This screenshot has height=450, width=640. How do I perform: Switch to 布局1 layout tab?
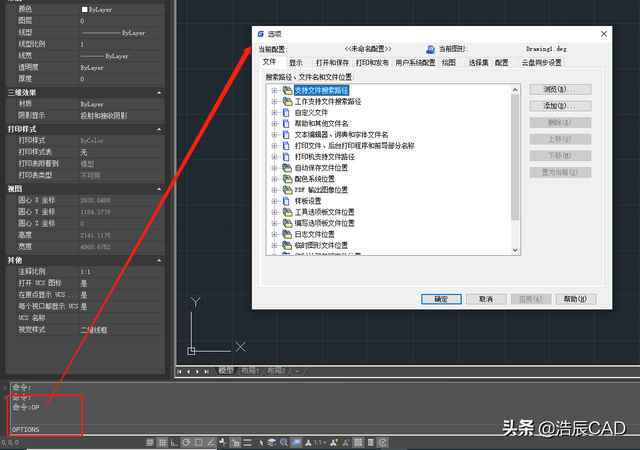click(x=250, y=371)
